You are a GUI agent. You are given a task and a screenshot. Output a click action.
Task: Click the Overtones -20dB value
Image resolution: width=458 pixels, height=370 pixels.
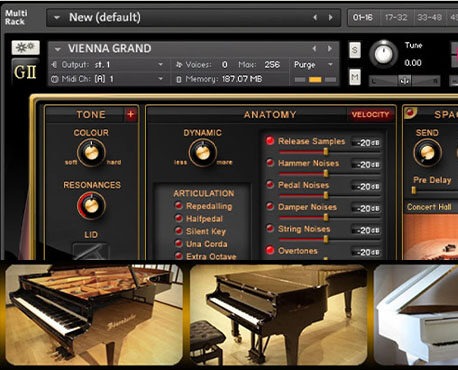tap(367, 252)
